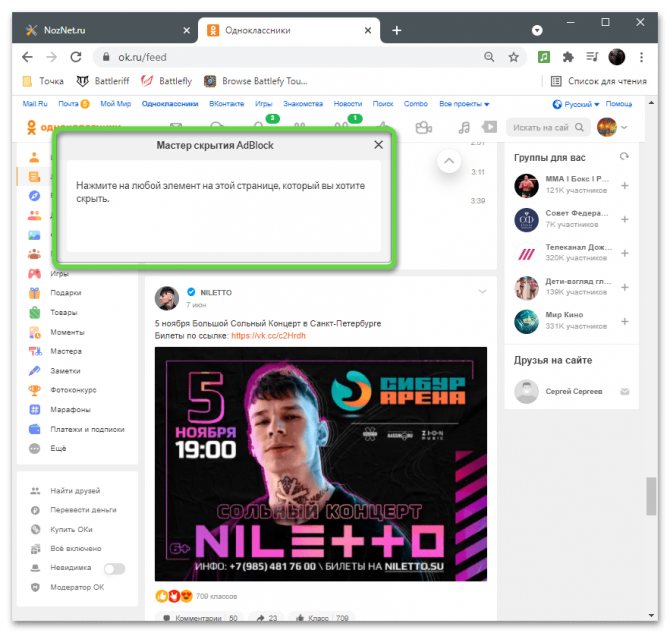
Task: Open the Точка bookmark folder
Action: coord(43,81)
